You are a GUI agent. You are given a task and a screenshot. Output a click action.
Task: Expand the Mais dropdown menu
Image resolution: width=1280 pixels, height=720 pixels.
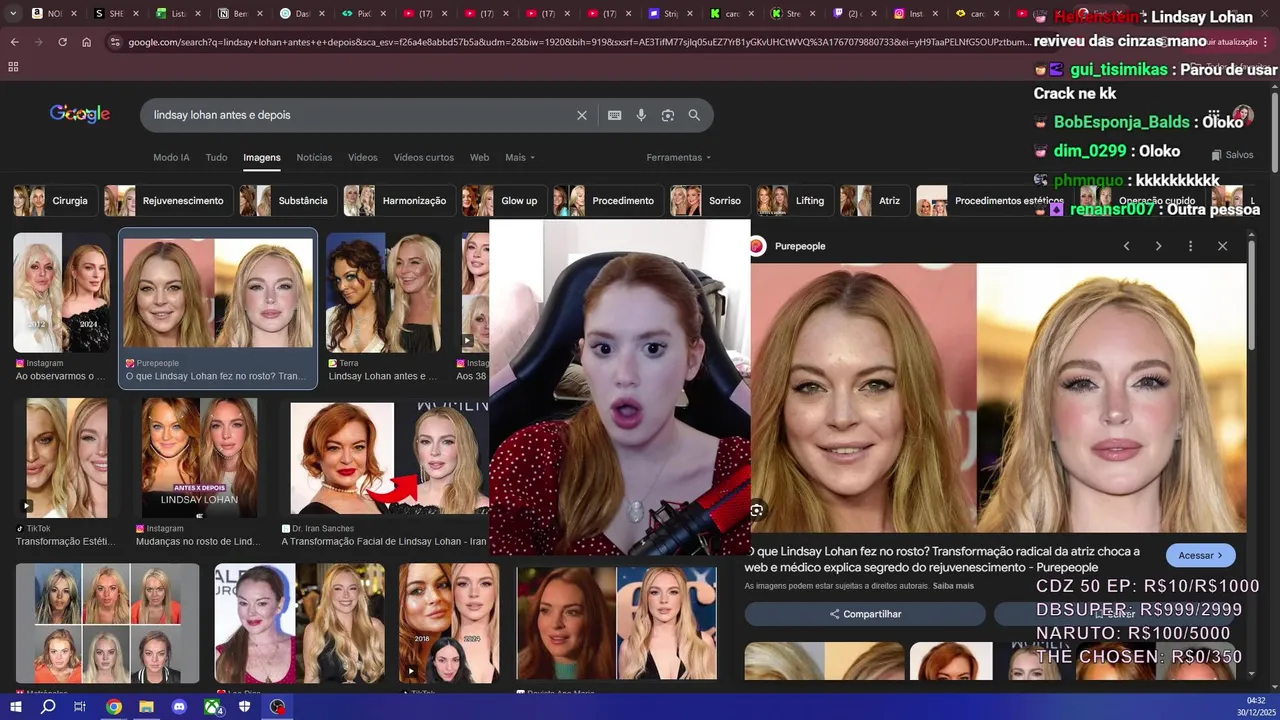point(520,157)
